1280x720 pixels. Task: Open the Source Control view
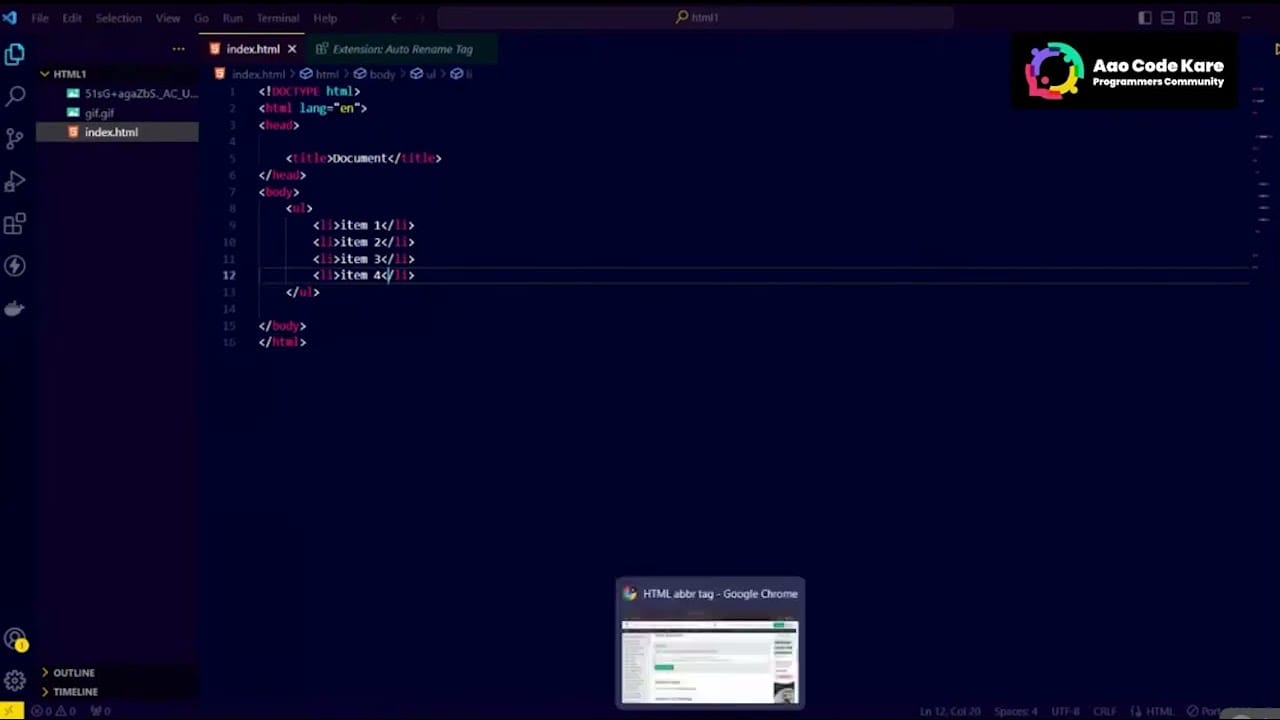[15, 139]
